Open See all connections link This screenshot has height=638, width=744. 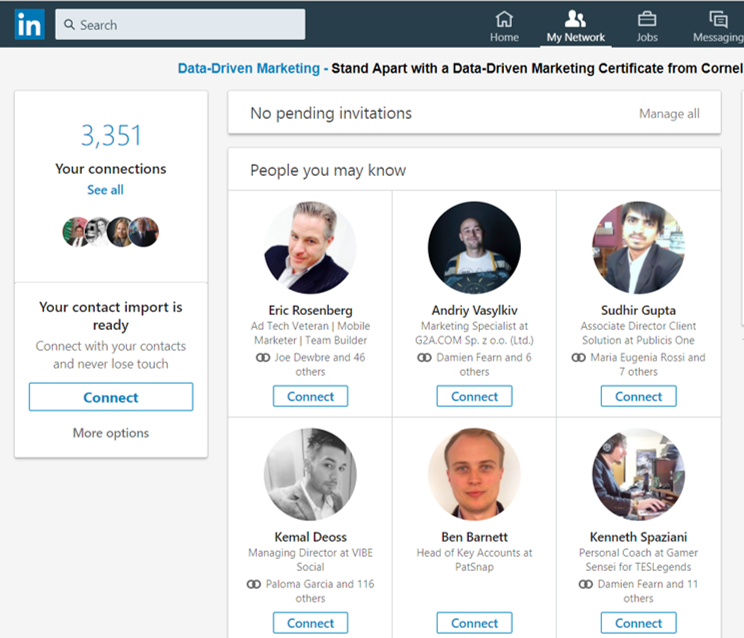point(105,190)
